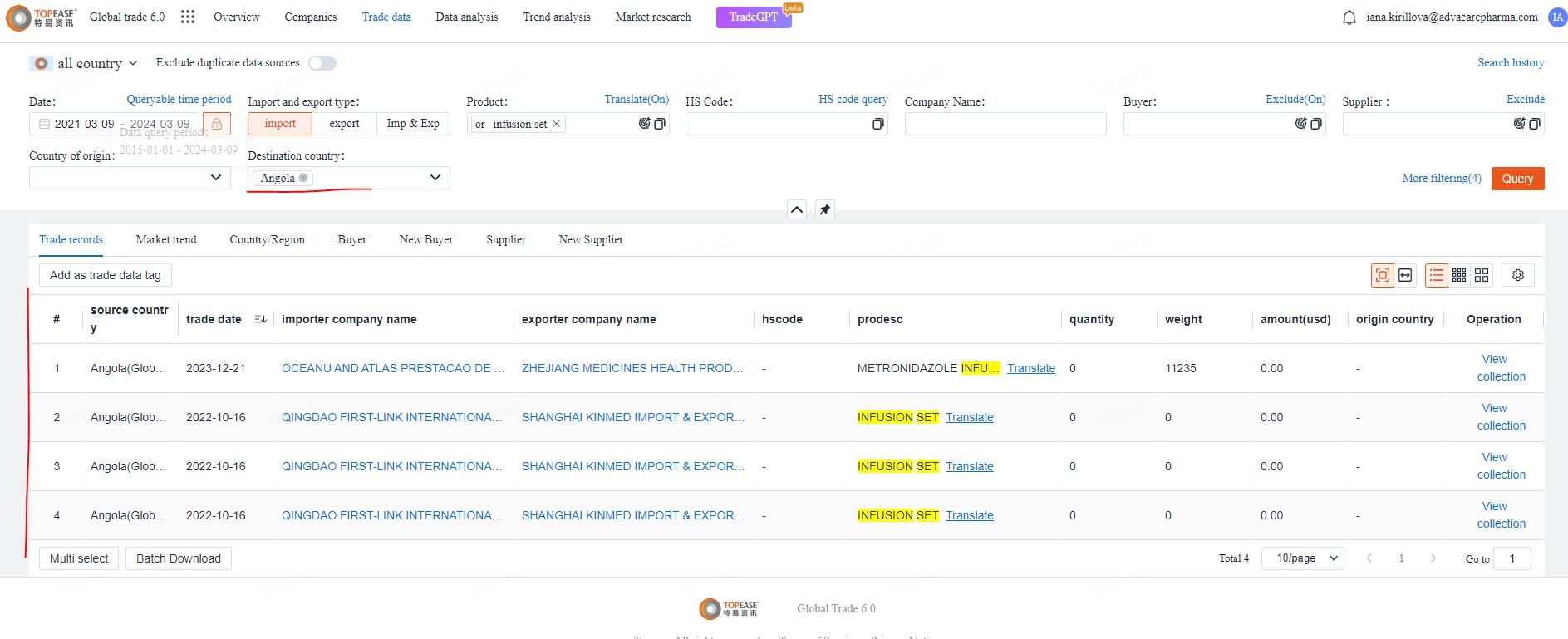
Task: Click the copy icon in Product field
Action: [660, 124]
